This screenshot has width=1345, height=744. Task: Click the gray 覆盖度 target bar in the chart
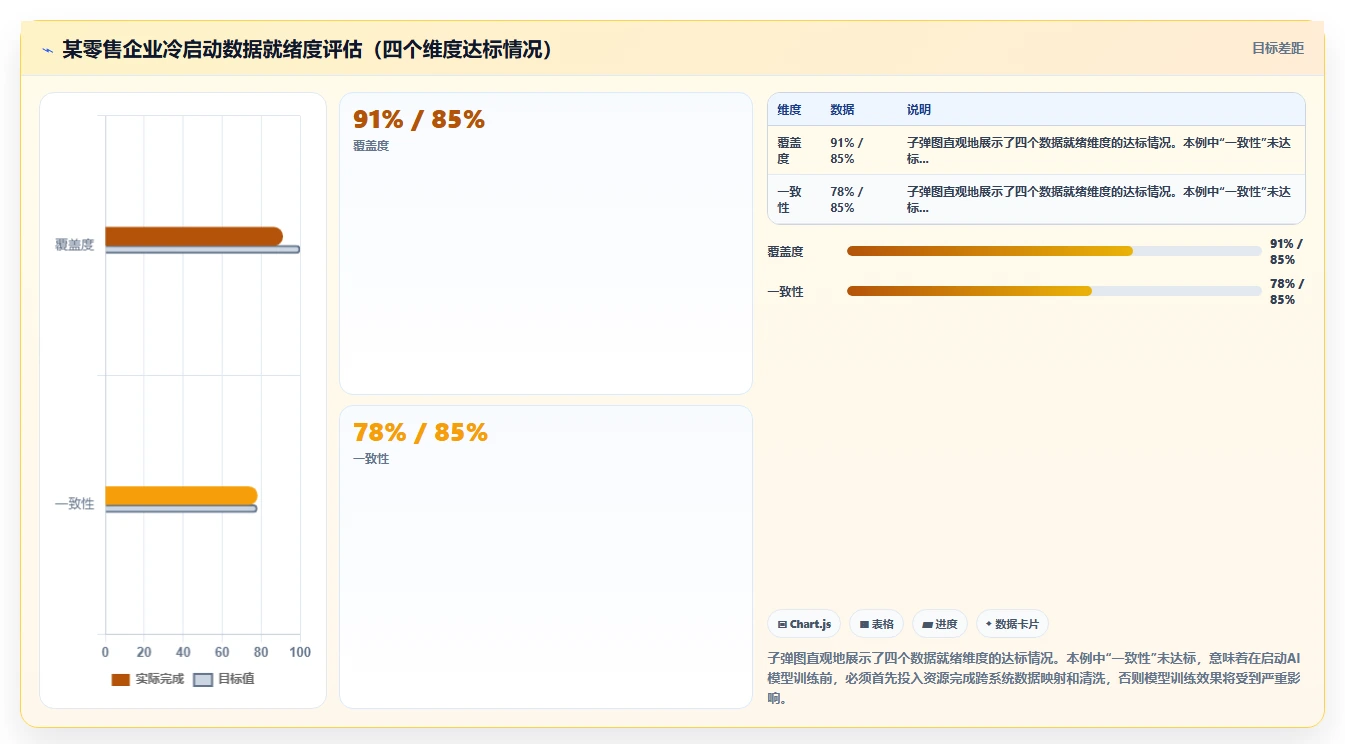(202, 250)
